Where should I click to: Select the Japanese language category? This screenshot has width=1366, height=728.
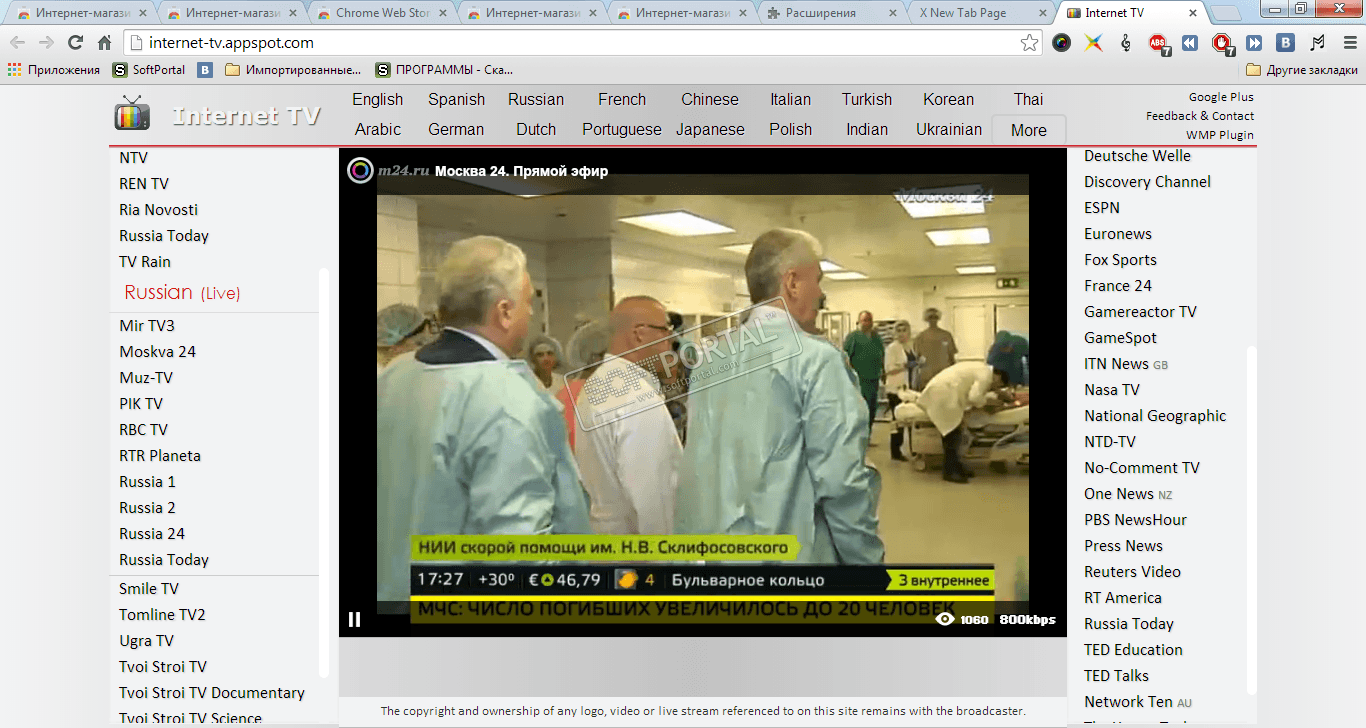710,130
